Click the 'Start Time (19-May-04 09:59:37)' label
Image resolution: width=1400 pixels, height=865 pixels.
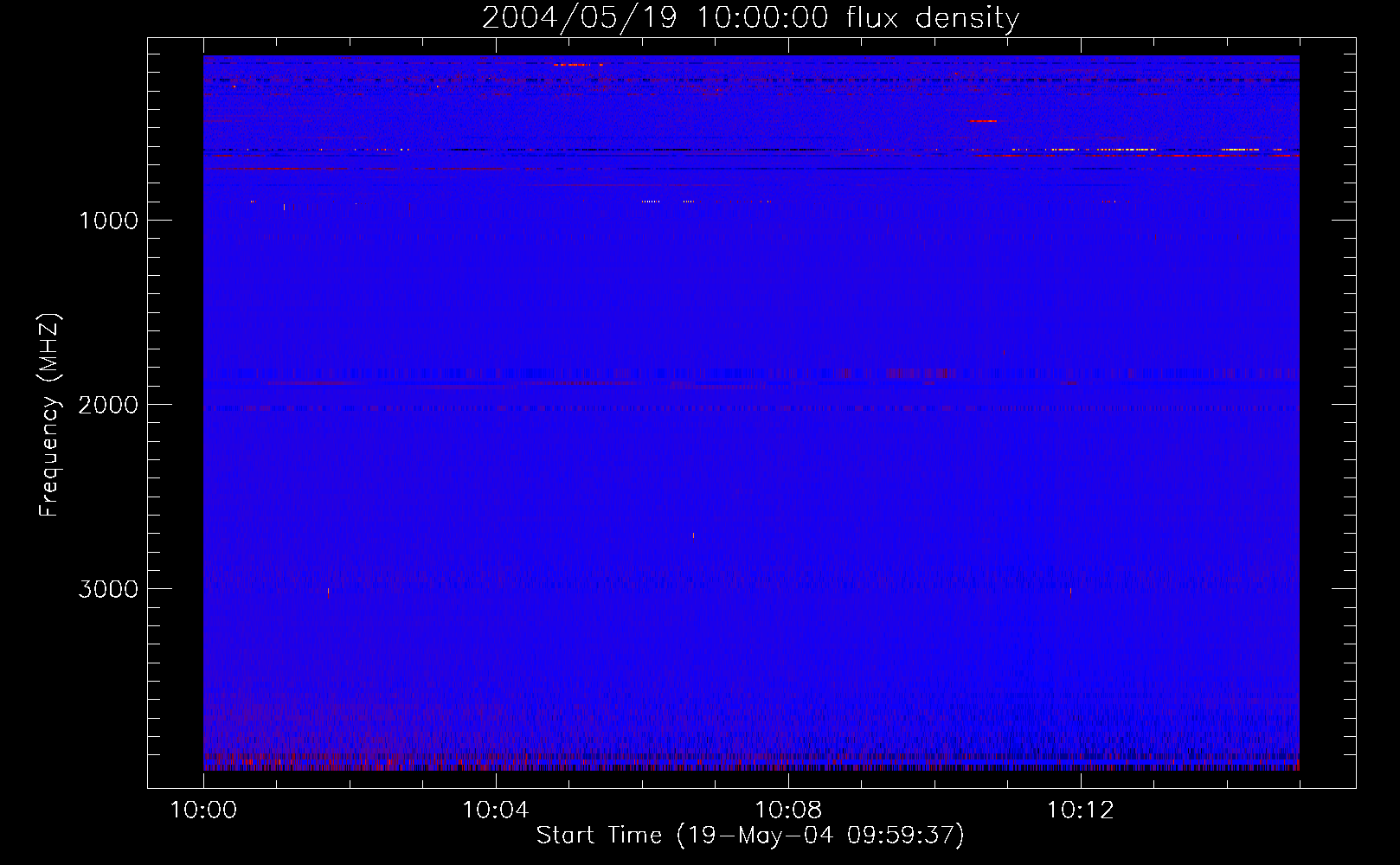(750, 836)
